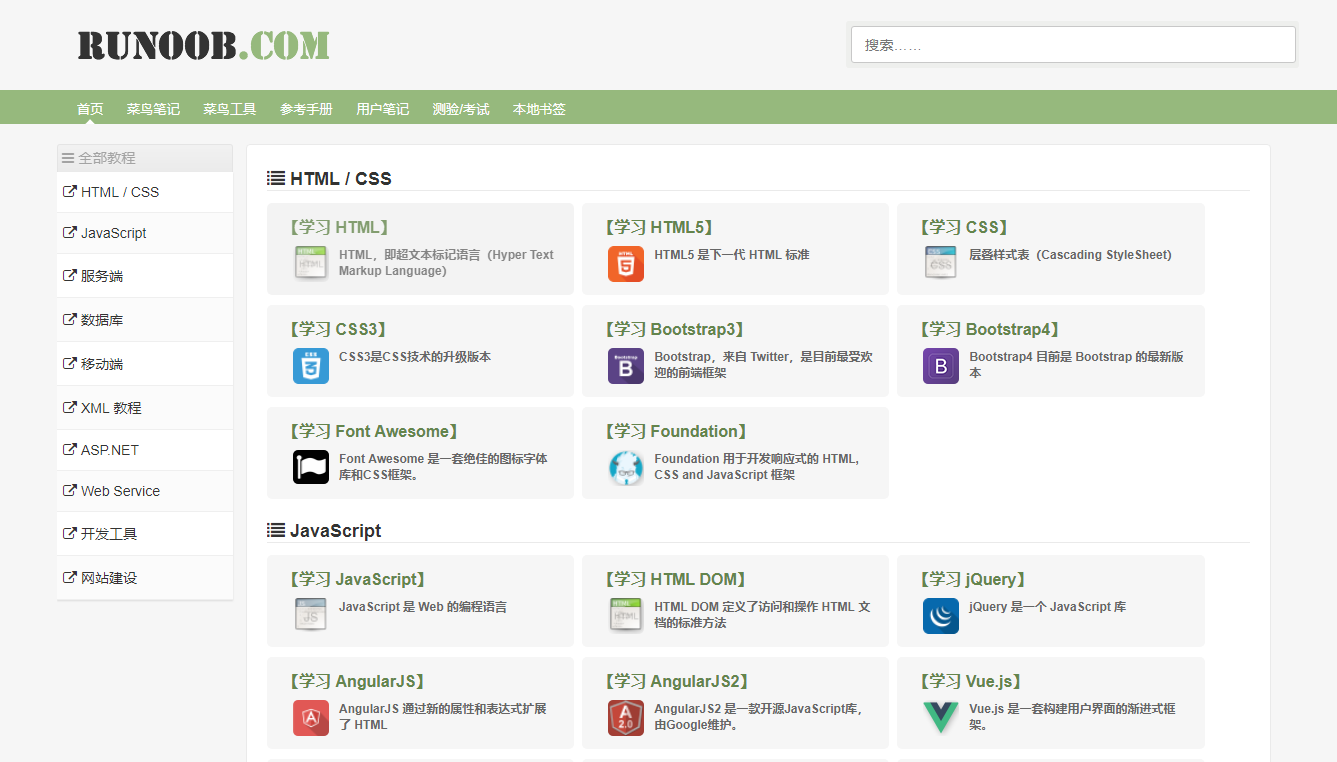Select 本地书签 in the top navigation
This screenshot has height=762, width=1337.
pyautogui.click(x=539, y=109)
